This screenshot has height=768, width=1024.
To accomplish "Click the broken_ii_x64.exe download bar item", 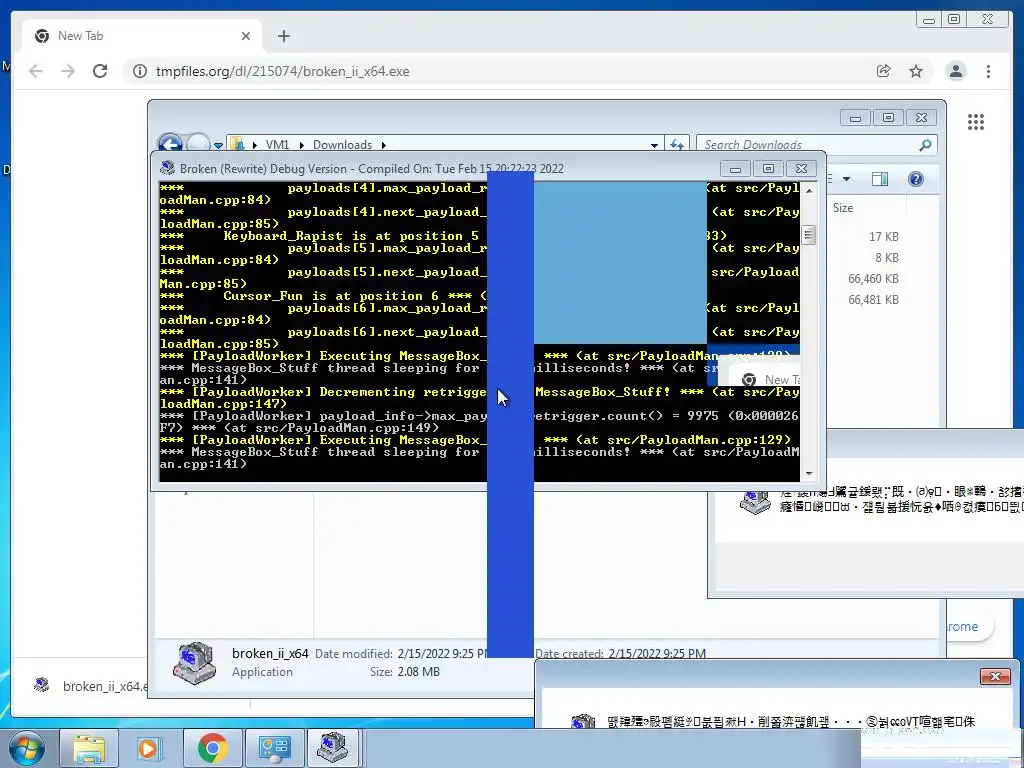I will click(x=91, y=686).
